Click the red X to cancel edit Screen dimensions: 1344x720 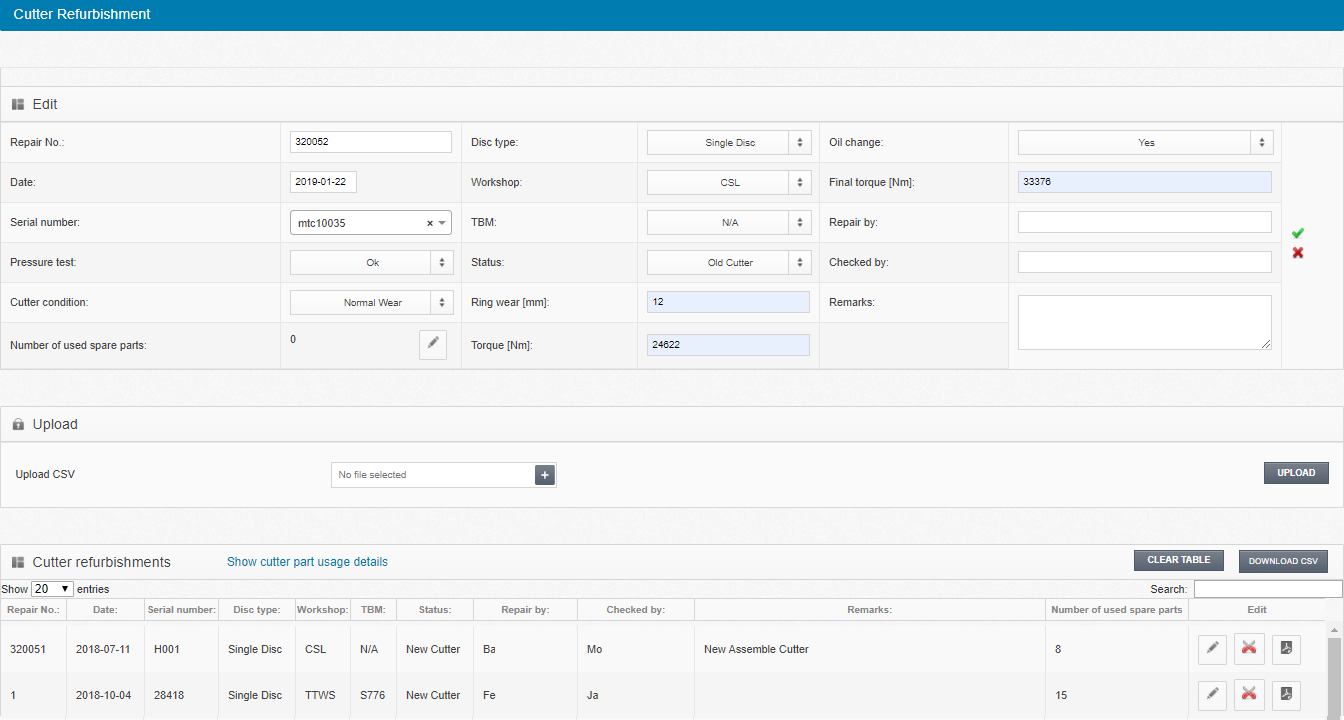(x=1297, y=253)
